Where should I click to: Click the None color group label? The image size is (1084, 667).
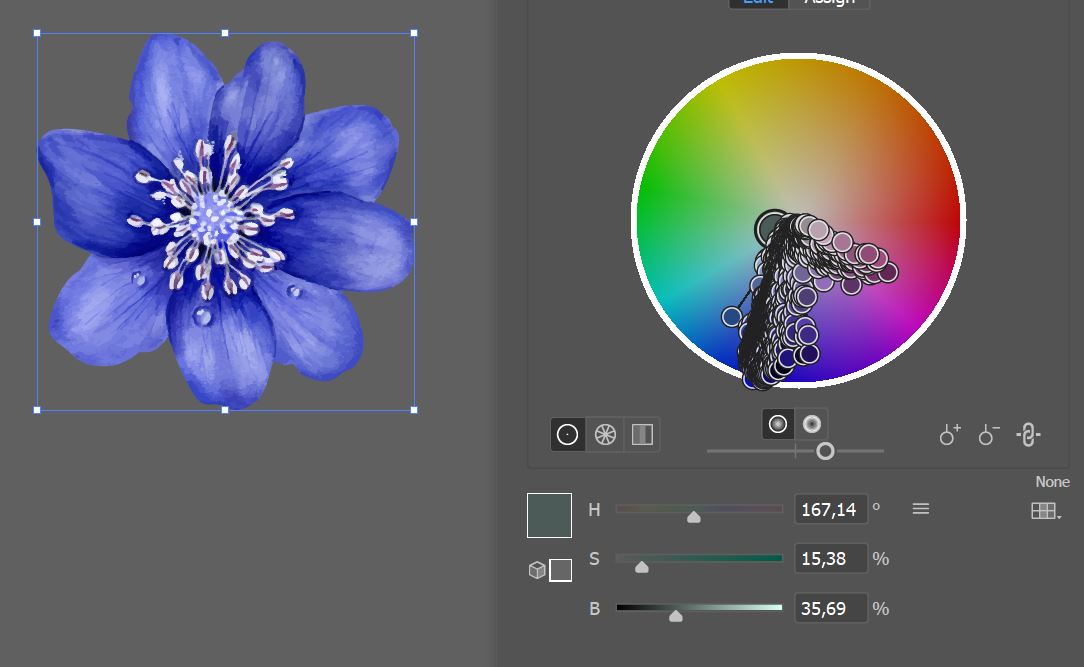[x=1052, y=481]
